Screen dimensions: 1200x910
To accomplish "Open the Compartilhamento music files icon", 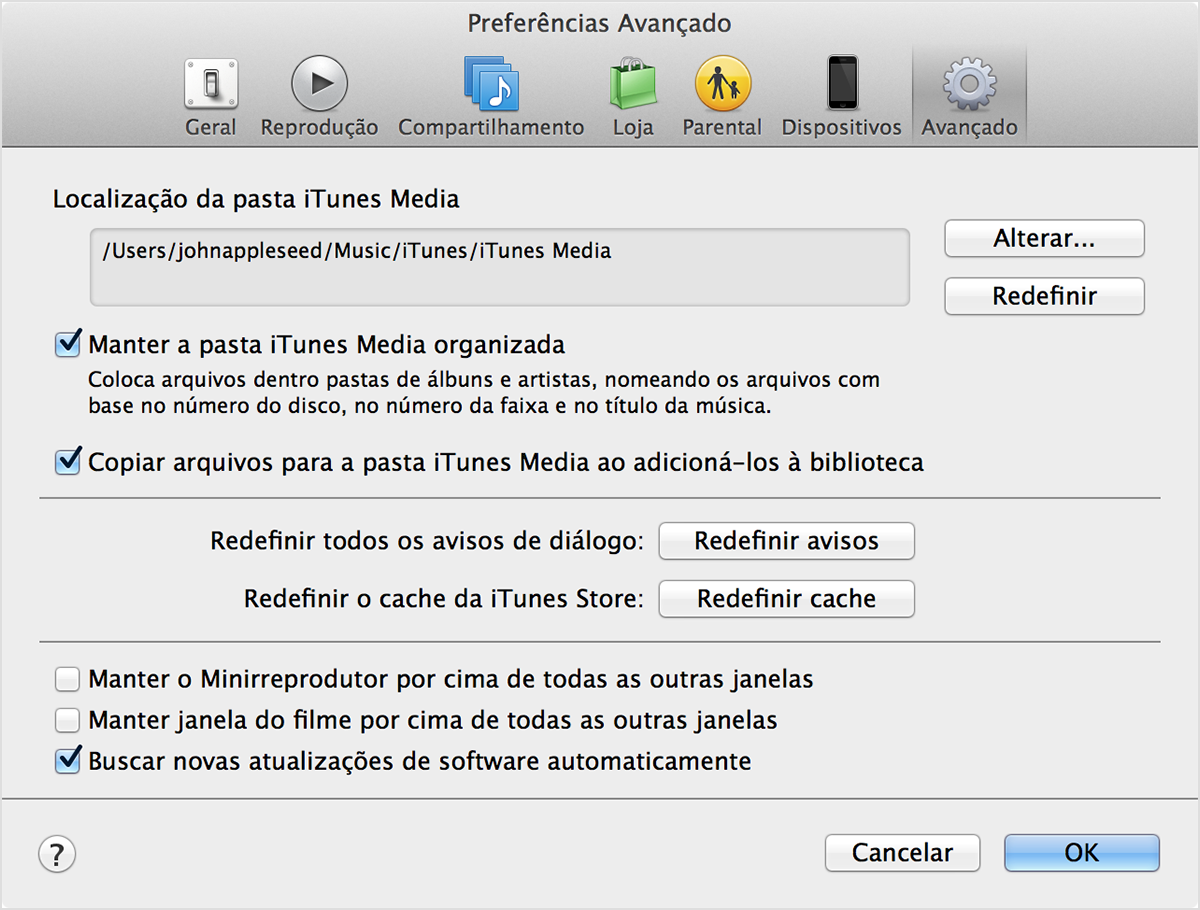I will click(x=490, y=84).
